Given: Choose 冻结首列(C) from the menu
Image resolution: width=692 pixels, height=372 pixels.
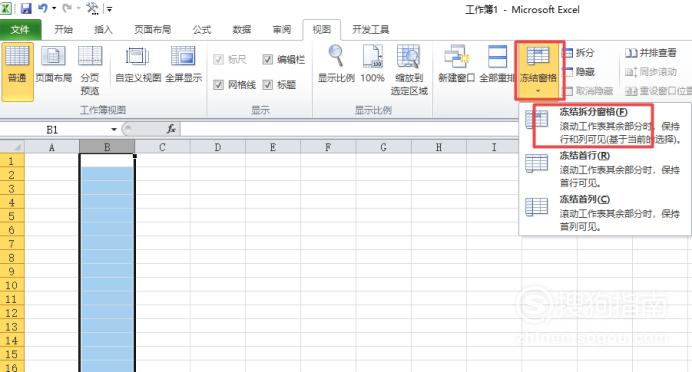Looking at the screenshot, I should coord(604,213).
